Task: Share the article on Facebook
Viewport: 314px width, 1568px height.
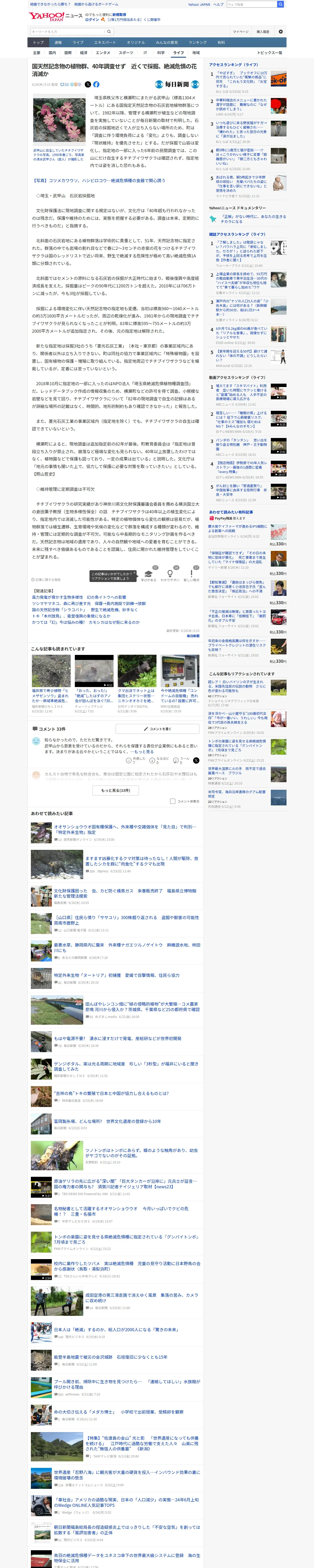Action: point(96,85)
